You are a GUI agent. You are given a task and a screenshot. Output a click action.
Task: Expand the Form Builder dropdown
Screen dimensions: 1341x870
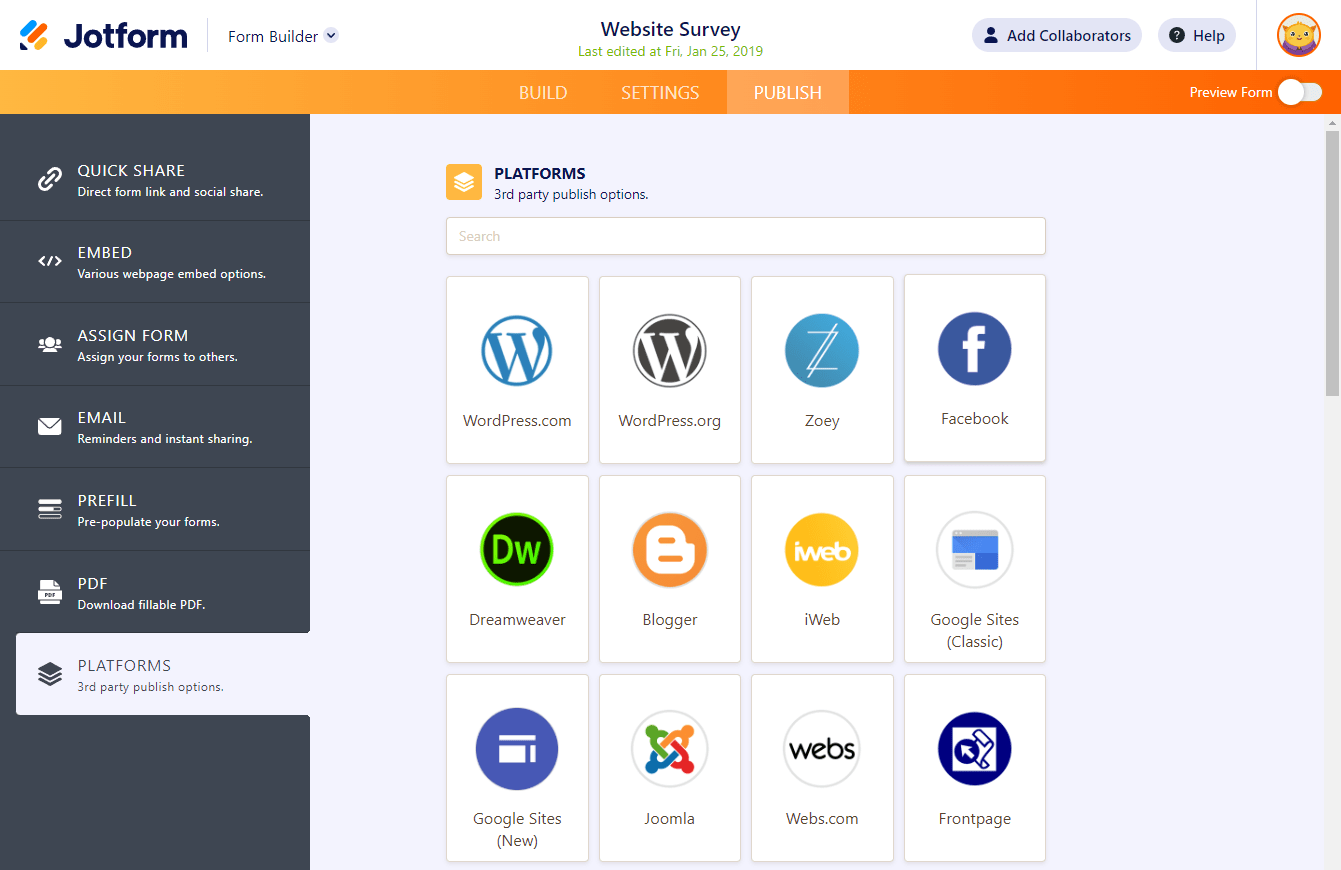pos(282,34)
